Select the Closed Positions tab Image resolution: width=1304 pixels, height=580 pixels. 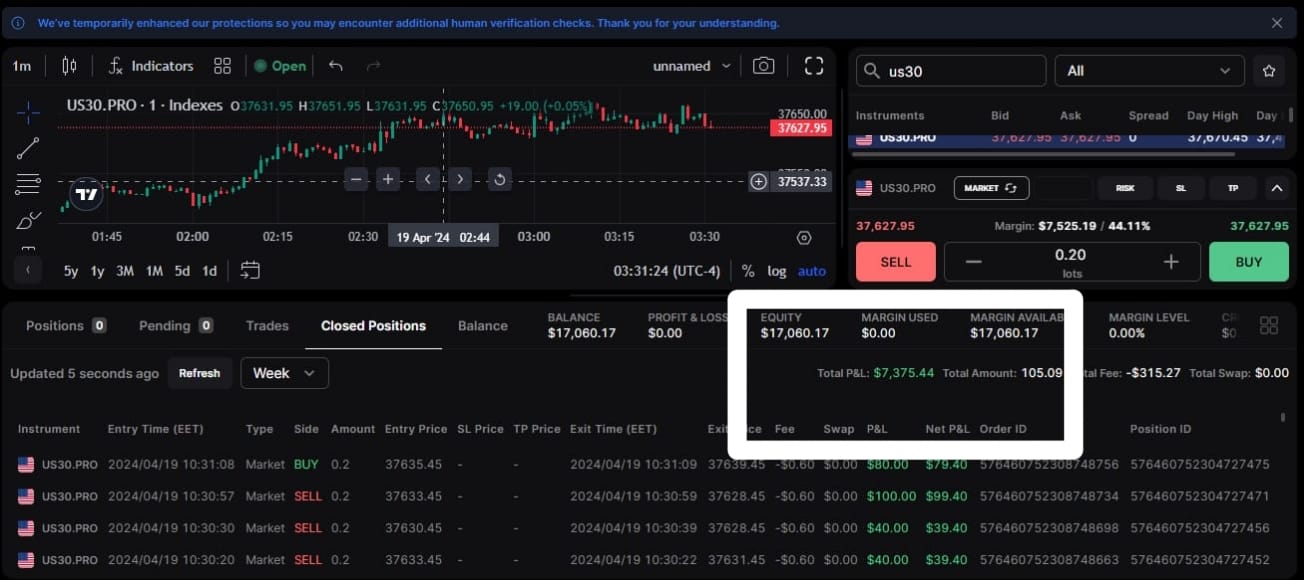(x=373, y=325)
